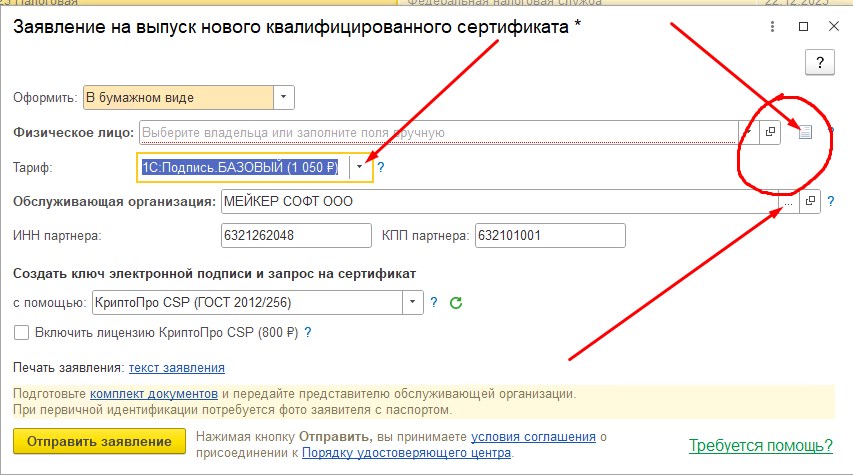
Task: Enable Включить лицензию КриптоПро CSP checkbox
Action: pos(21,332)
